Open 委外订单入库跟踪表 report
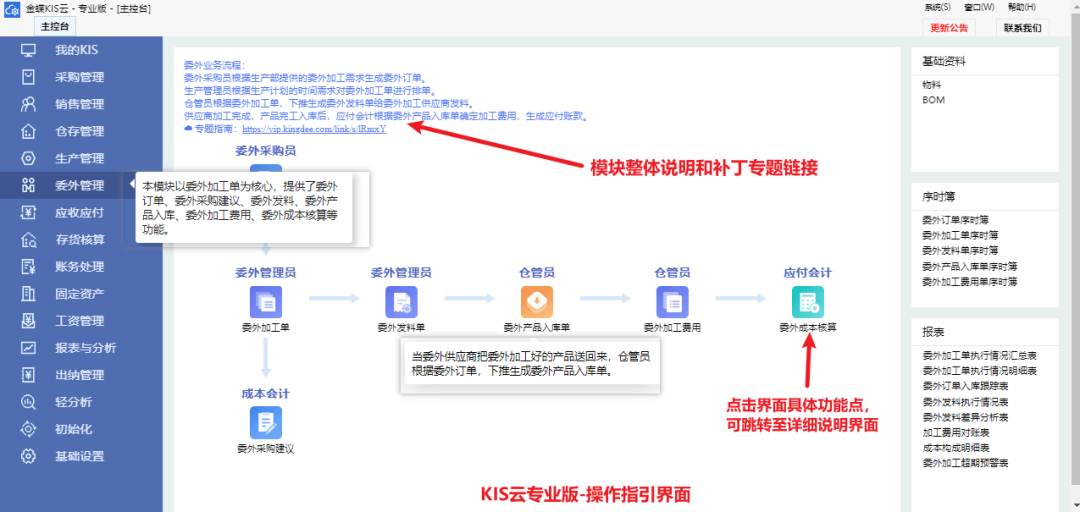 click(x=965, y=386)
